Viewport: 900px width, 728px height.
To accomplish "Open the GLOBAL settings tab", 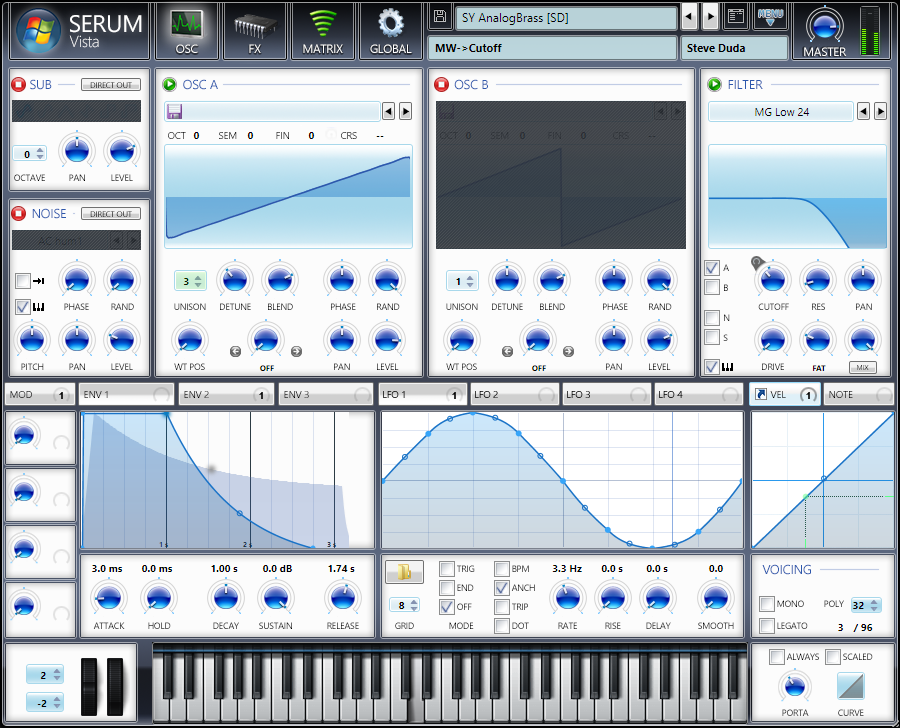I will [x=390, y=31].
